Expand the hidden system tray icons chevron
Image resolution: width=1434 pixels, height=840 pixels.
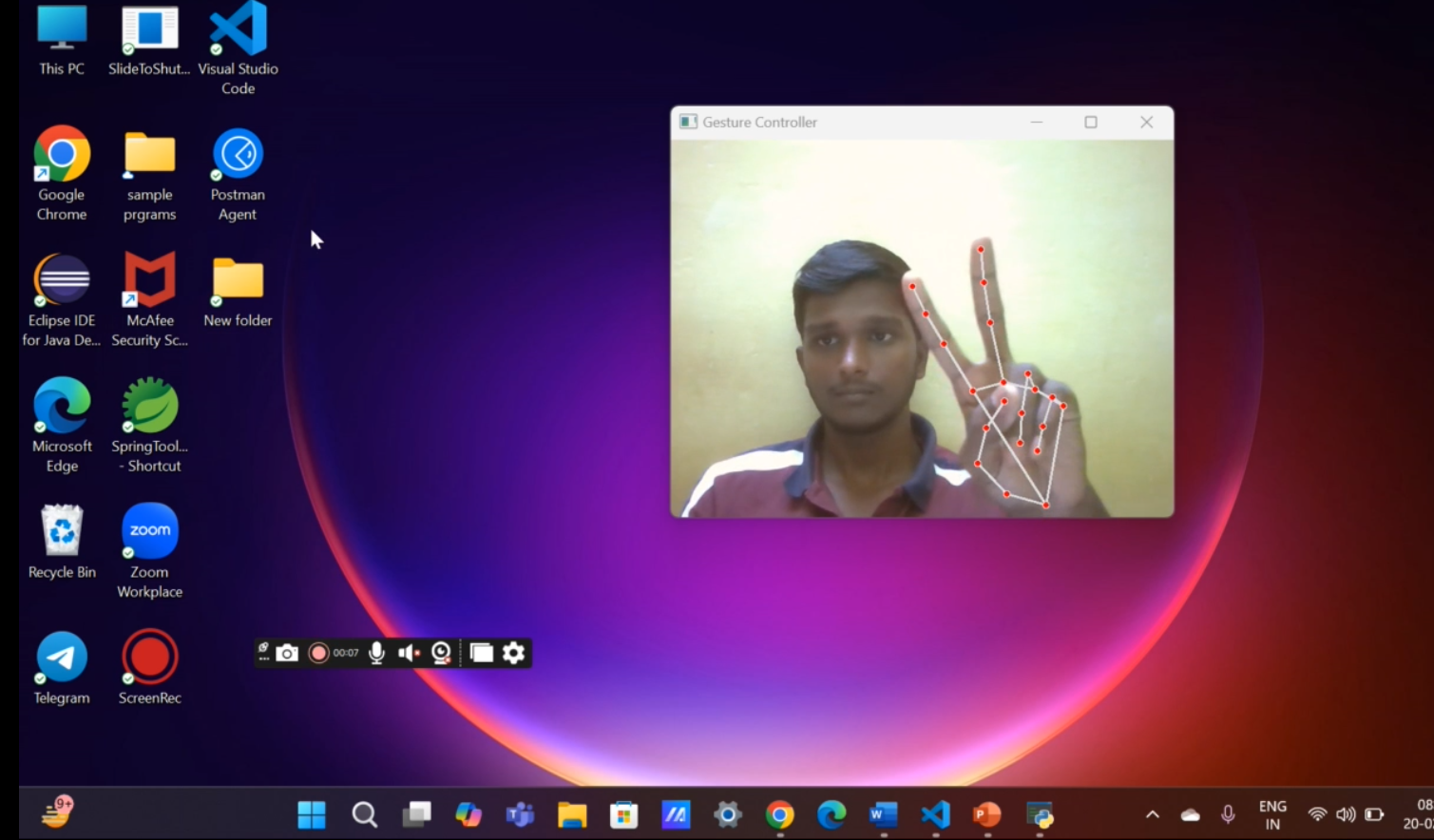pyautogui.click(x=1152, y=814)
